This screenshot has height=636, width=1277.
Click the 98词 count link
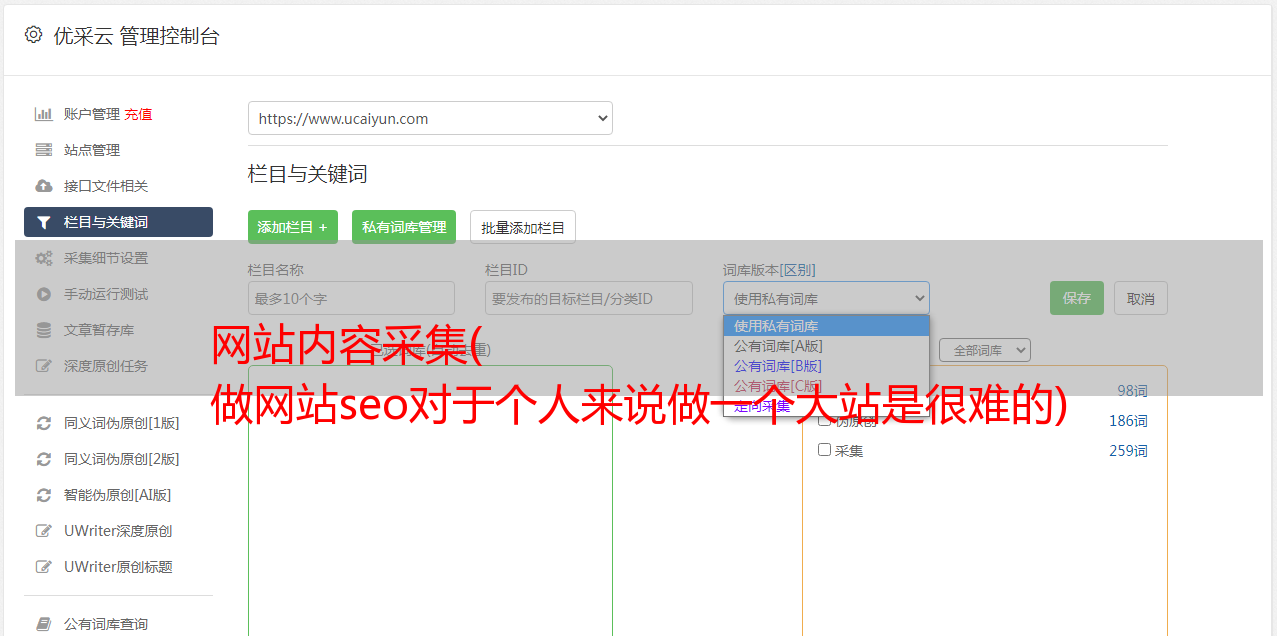click(x=1132, y=391)
